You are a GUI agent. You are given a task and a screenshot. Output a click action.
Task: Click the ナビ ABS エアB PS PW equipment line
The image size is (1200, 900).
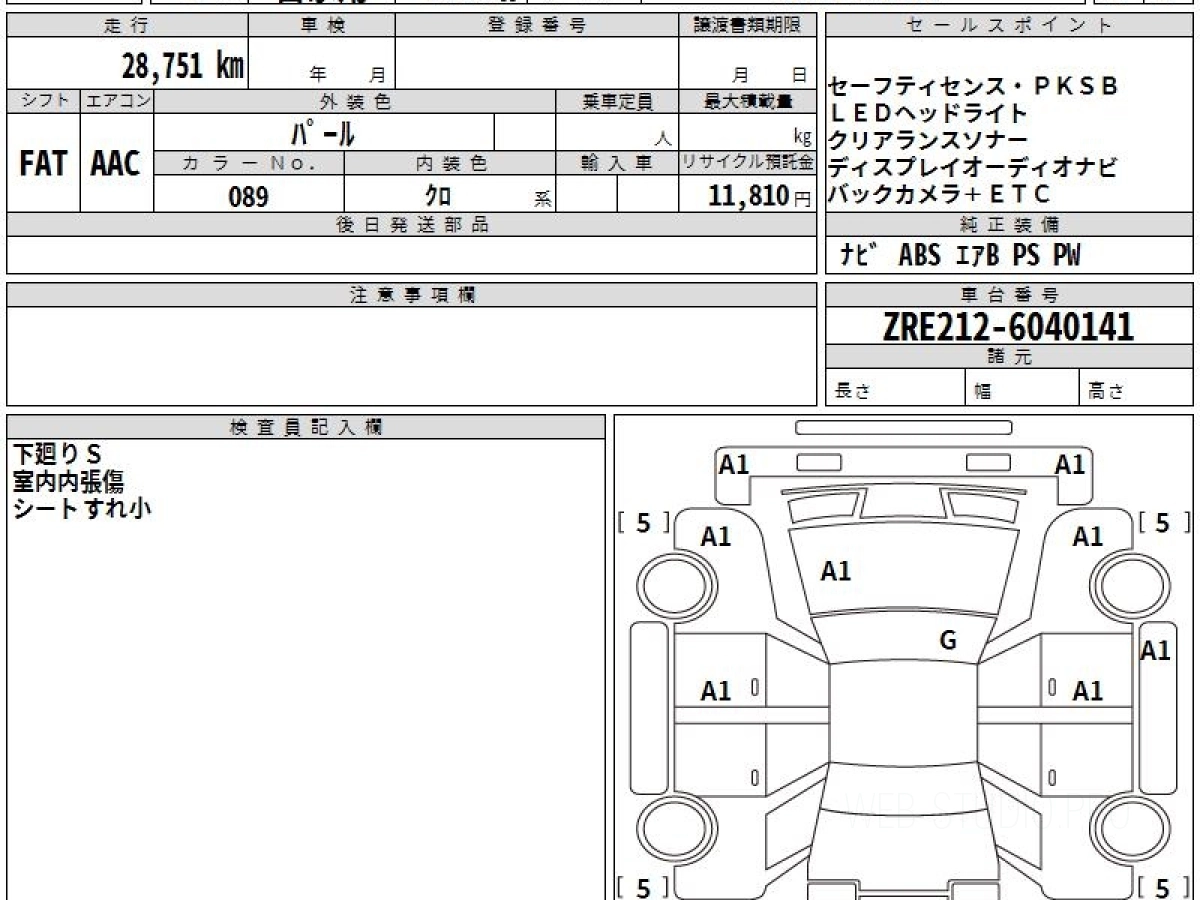pos(960,256)
